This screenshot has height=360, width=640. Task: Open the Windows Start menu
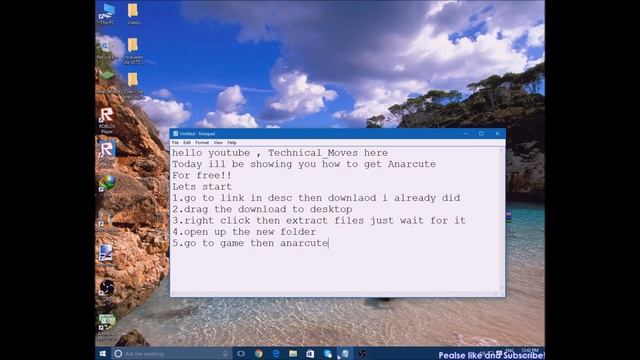[x=103, y=353]
